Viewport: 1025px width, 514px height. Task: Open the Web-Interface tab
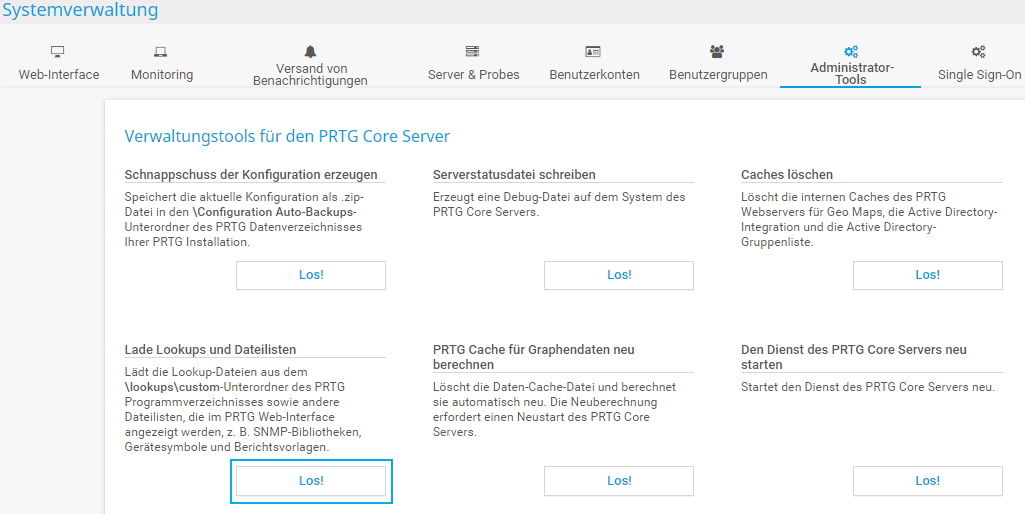[x=59, y=75]
